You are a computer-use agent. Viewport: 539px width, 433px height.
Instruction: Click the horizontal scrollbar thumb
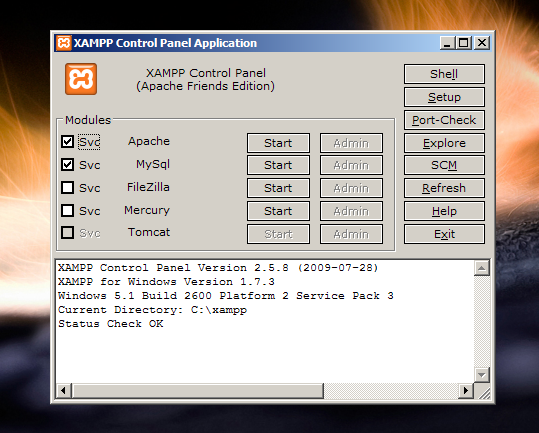tap(198, 391)
